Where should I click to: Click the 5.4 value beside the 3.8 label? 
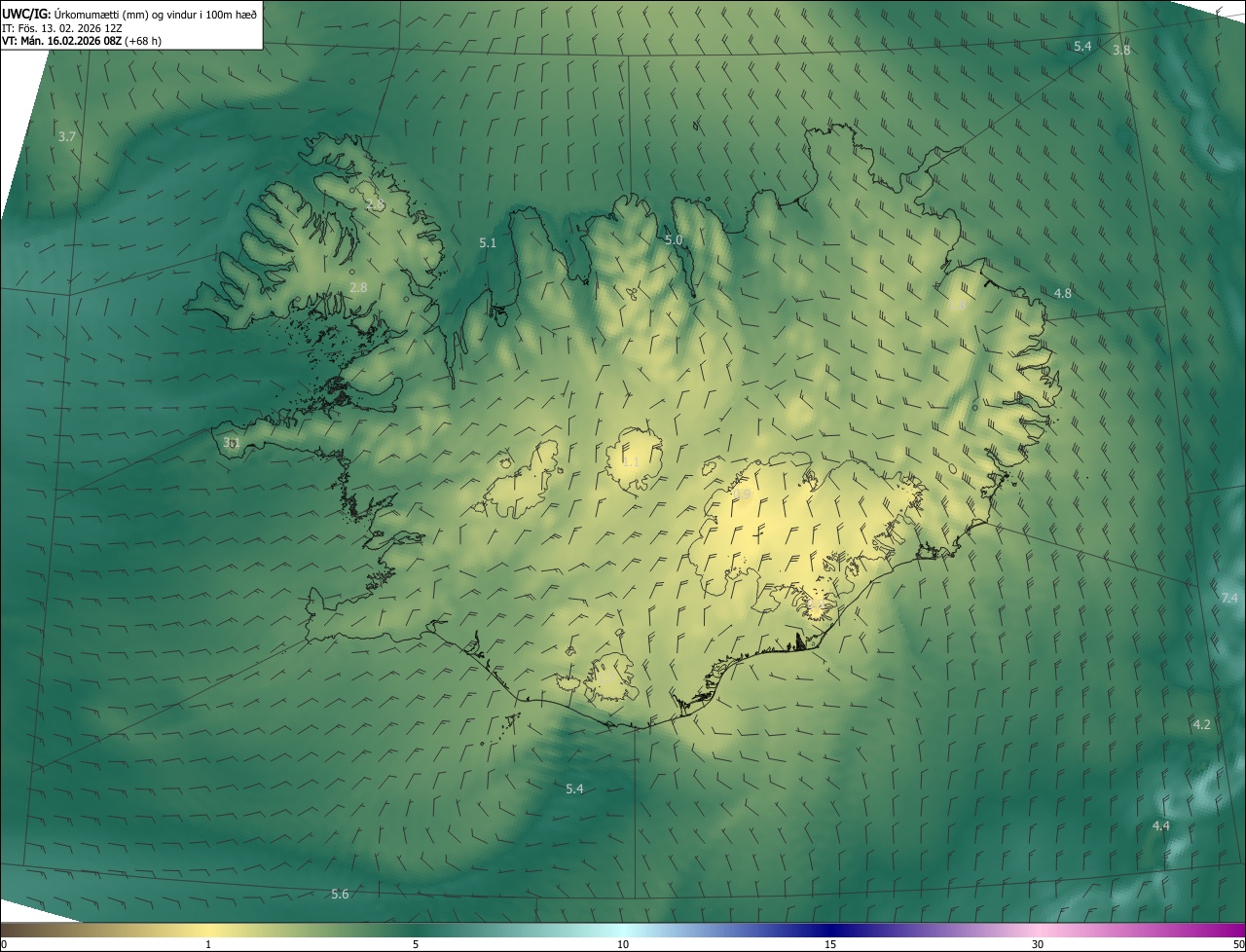coord(1082,47)
